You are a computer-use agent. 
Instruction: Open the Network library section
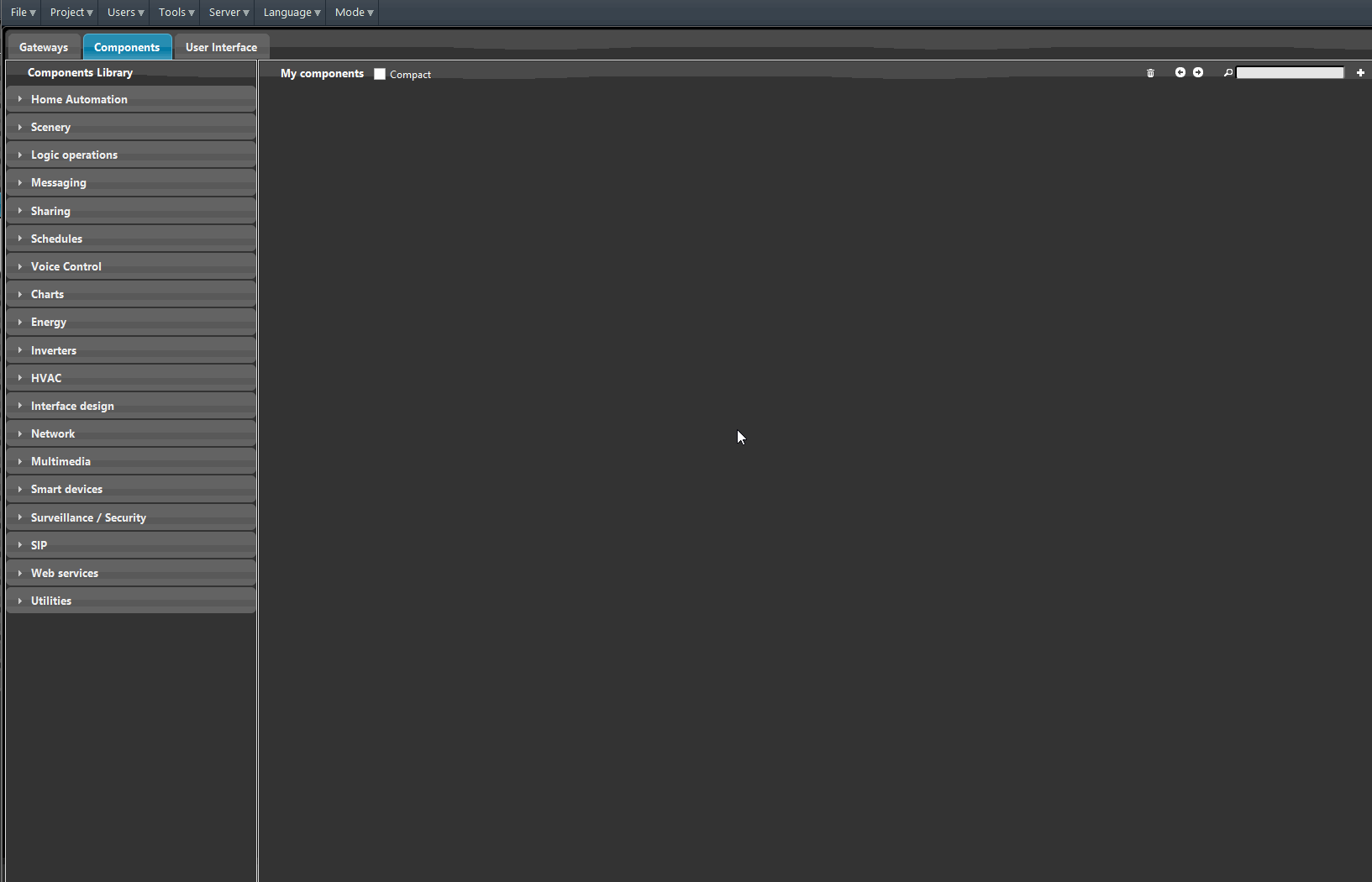(131, 433)
